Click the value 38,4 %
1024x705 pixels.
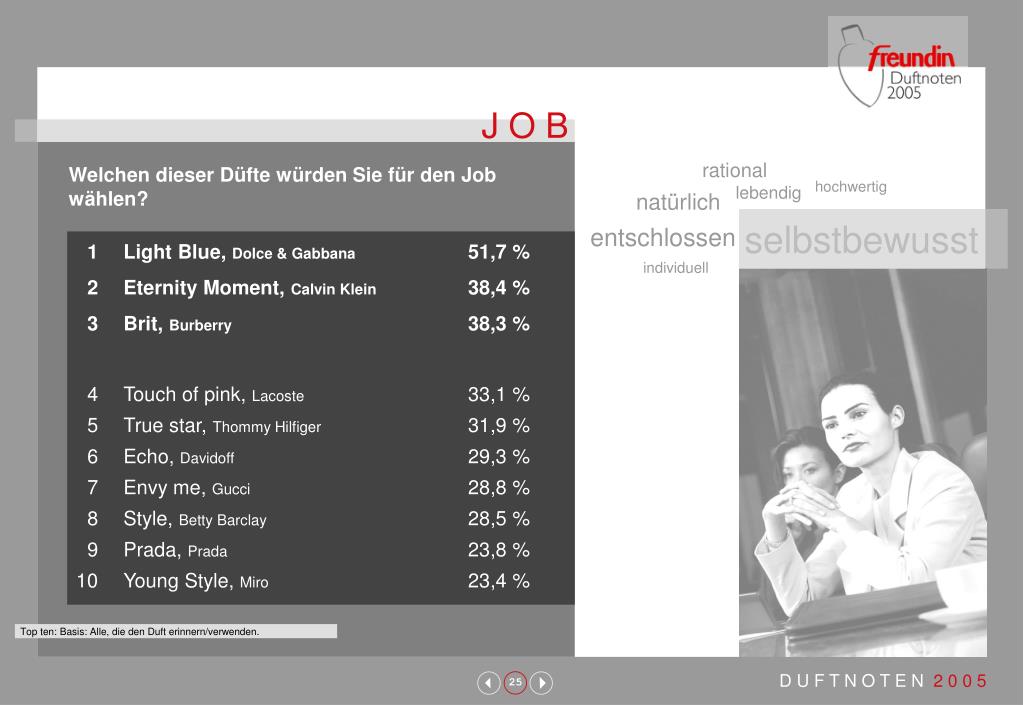498,288
